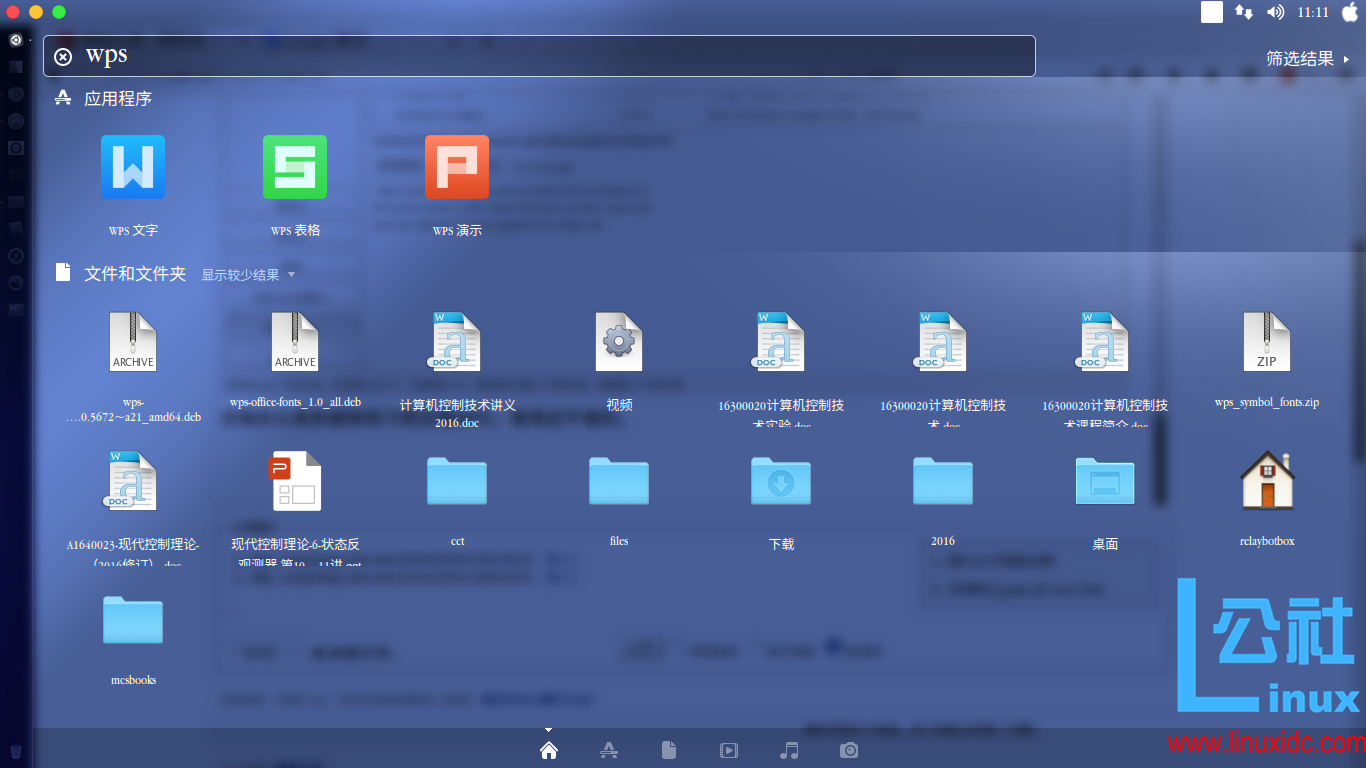Click the dash home button atop launcher

pos(16,40)
